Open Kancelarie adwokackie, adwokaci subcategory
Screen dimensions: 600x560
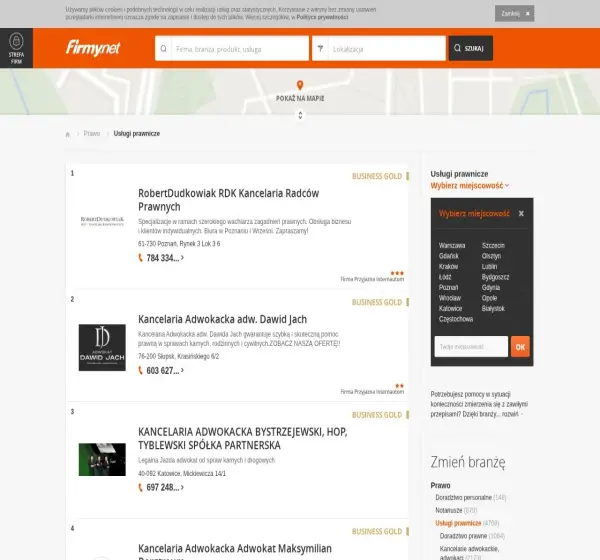[469, 553]
